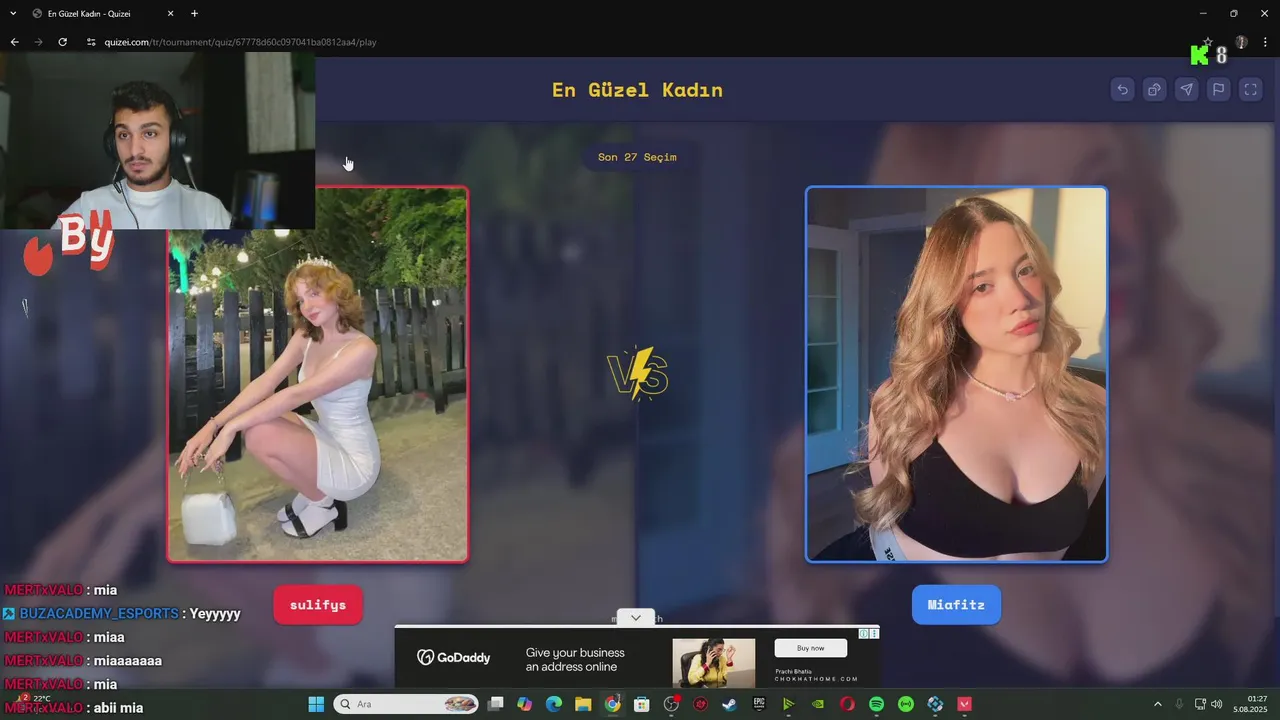Open File Explorer from the taskbar
Image resolution: width=1280 pixels, height=720 pixels.
coord(583,704)
